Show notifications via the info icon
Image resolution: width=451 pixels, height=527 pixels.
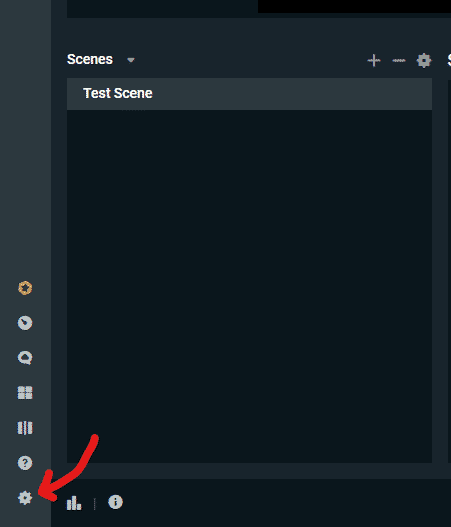(115, 502)
